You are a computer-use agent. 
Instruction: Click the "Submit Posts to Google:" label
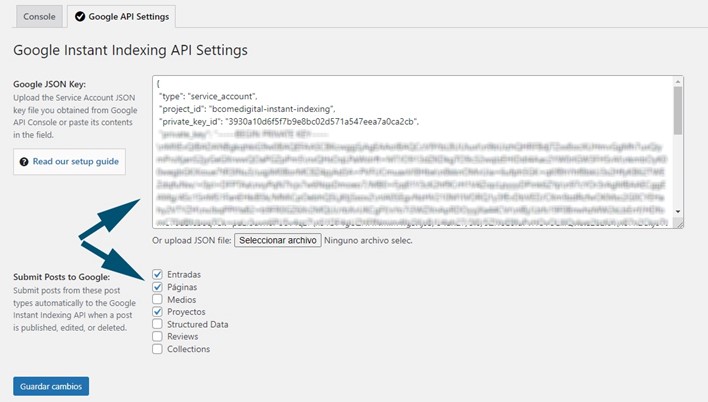pos(61,277)
